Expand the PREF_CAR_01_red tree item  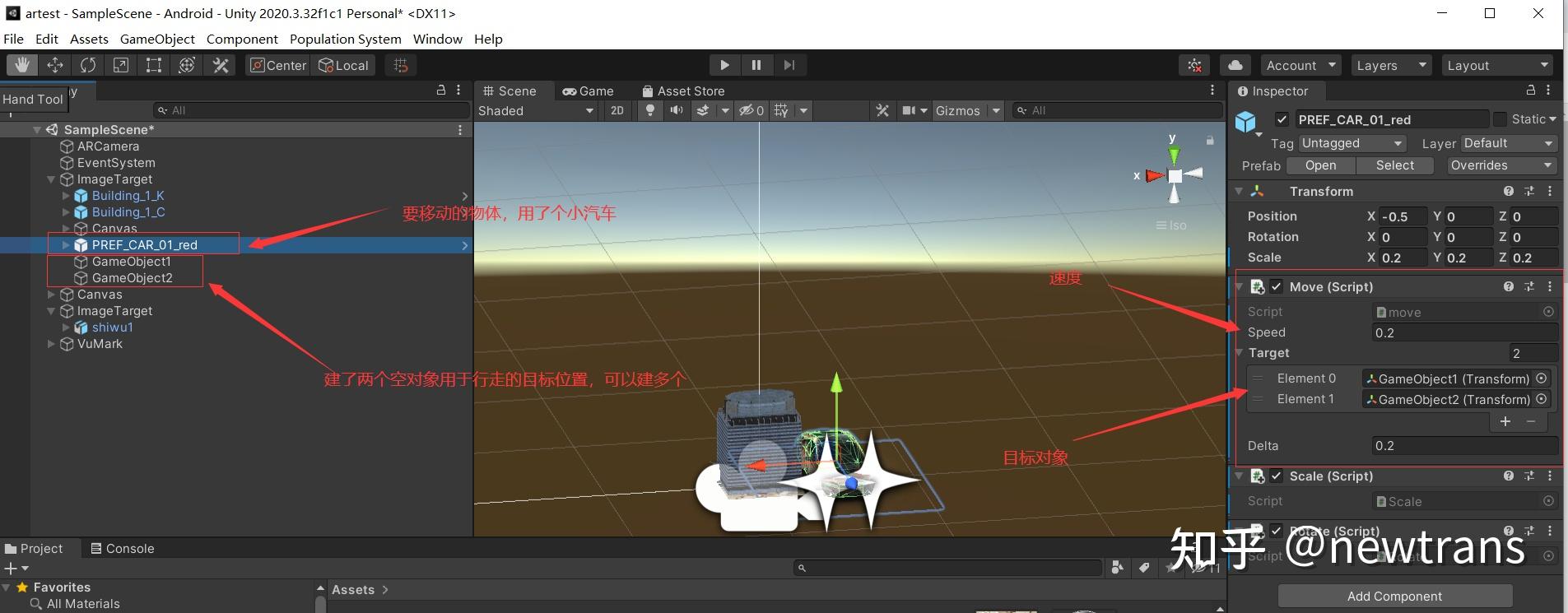[x=66, y=244]
